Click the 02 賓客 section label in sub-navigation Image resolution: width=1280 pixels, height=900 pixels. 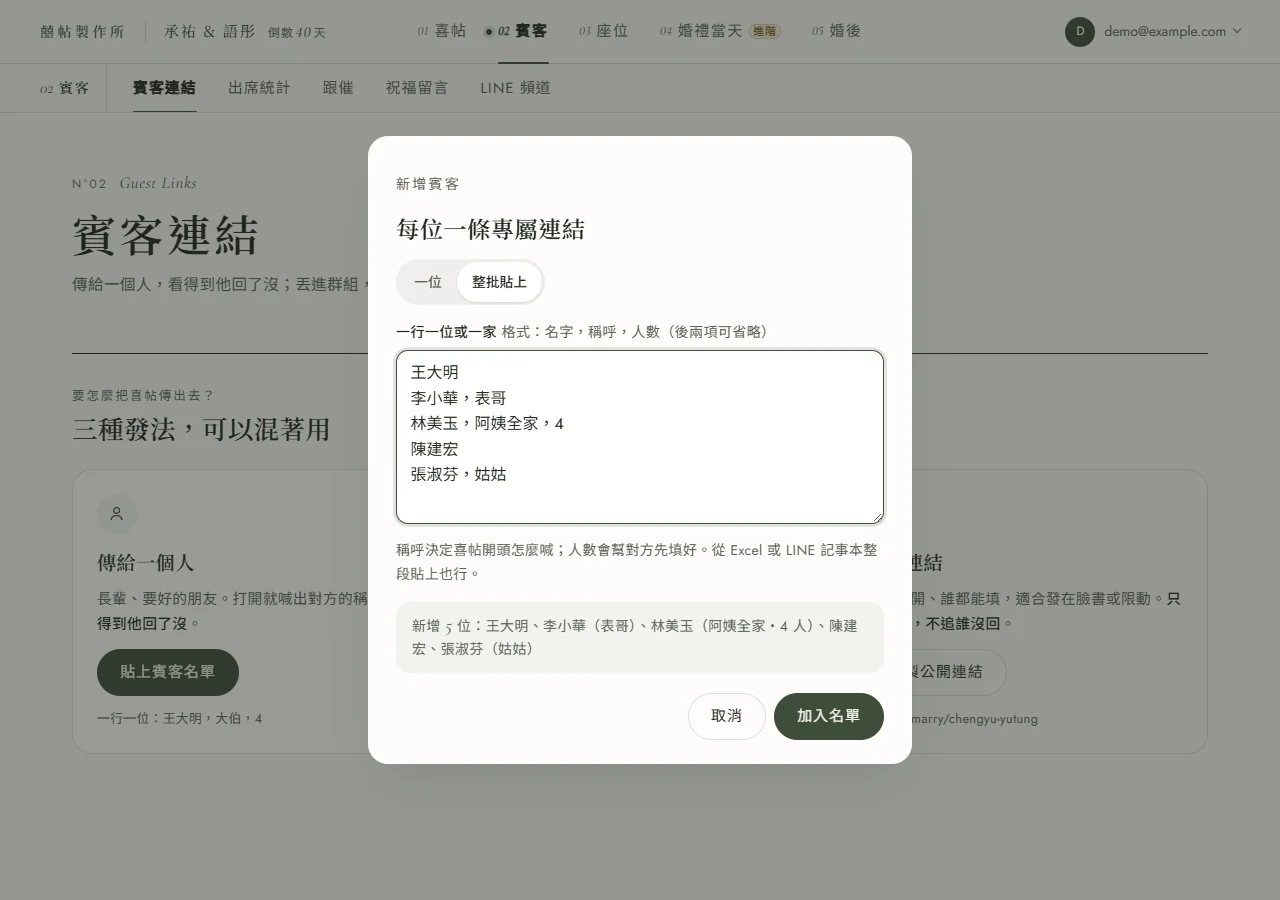click(x=64, y=88)
